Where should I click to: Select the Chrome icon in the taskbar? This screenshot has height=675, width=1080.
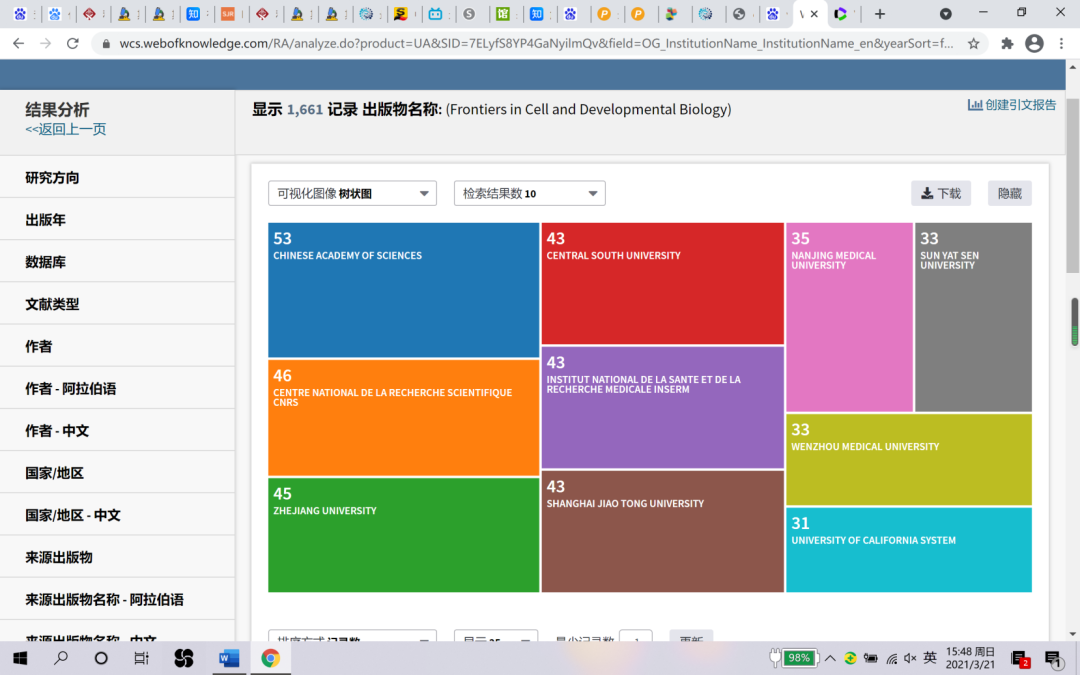point(270,658)
